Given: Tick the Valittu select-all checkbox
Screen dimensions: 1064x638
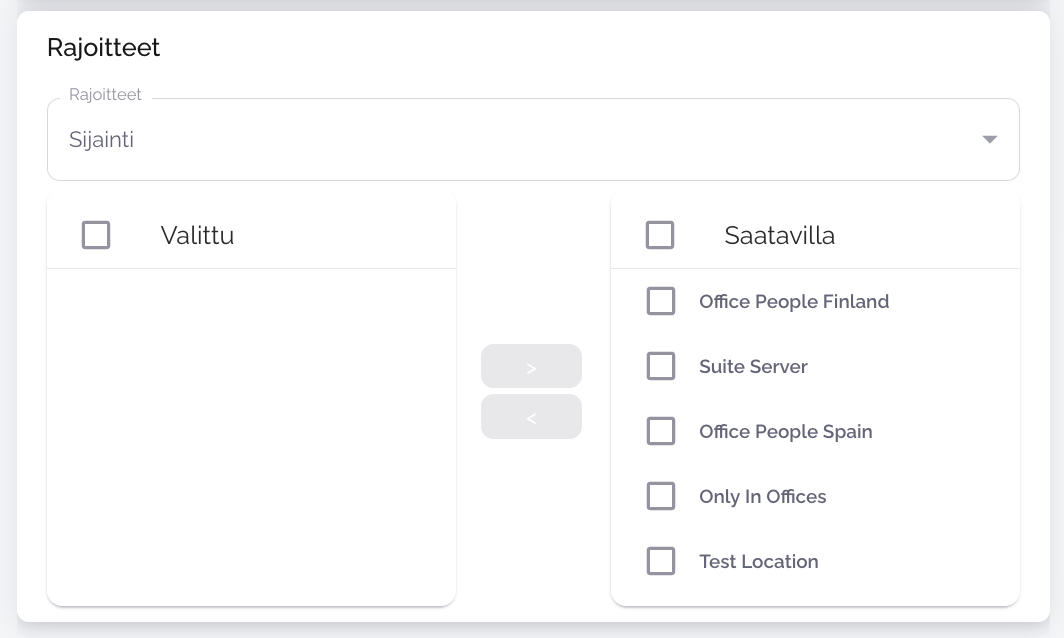Looking at the screenshot, I should click(96, 235).
